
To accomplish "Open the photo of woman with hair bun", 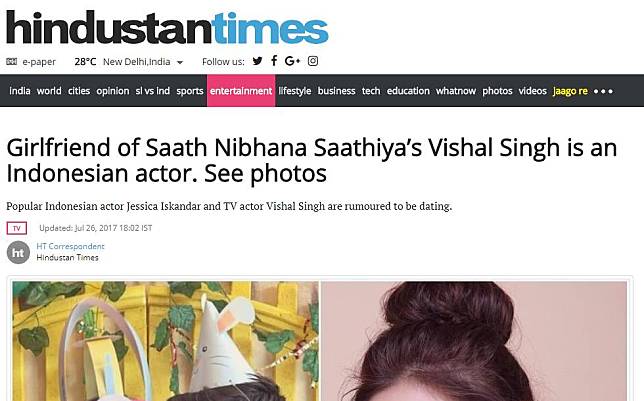I will (x=474, y=341).
